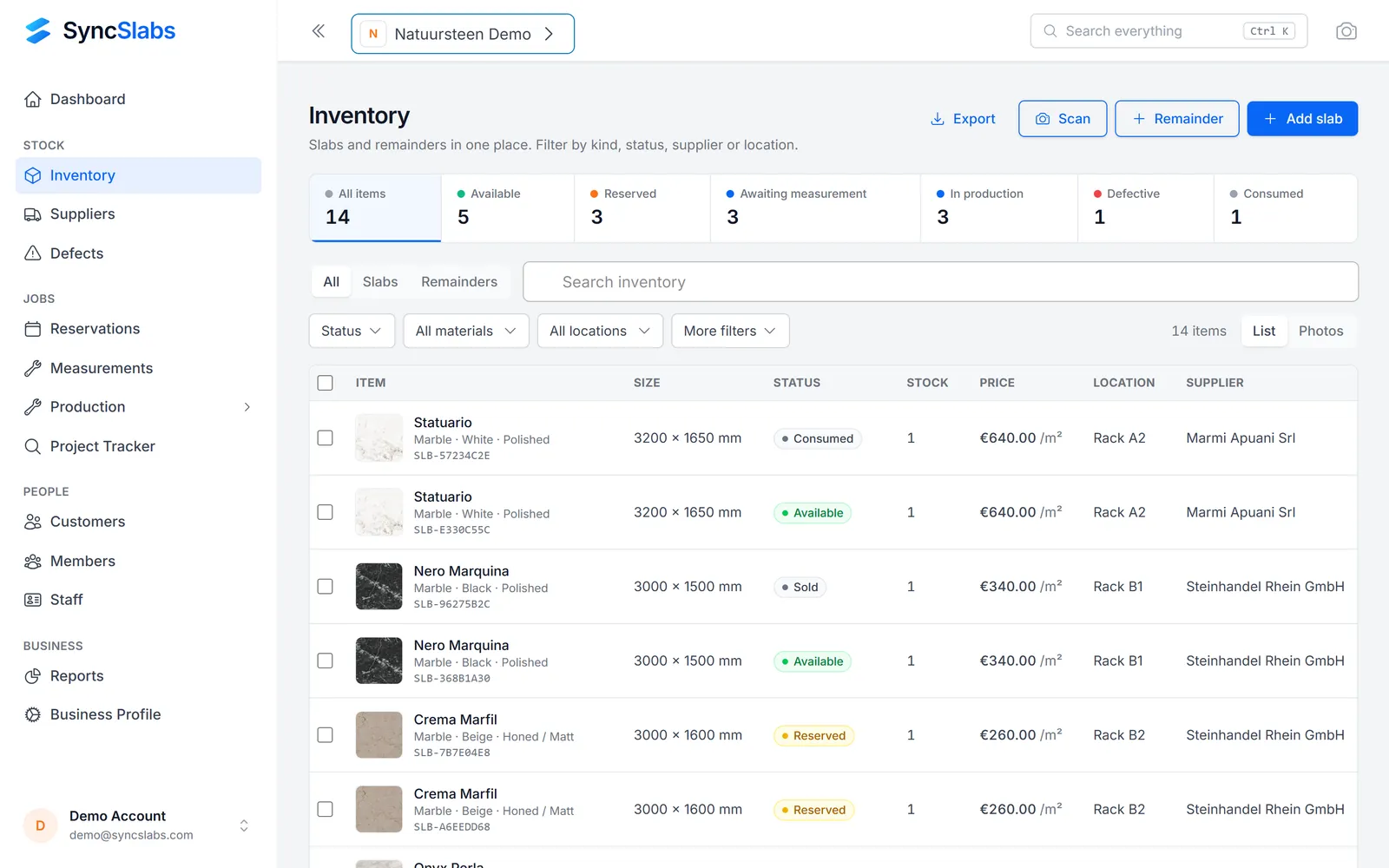Image resolution: width=1389 pixels, height=868 pixels.
Task: Open the Status filter dropdown
Action: 352,331
